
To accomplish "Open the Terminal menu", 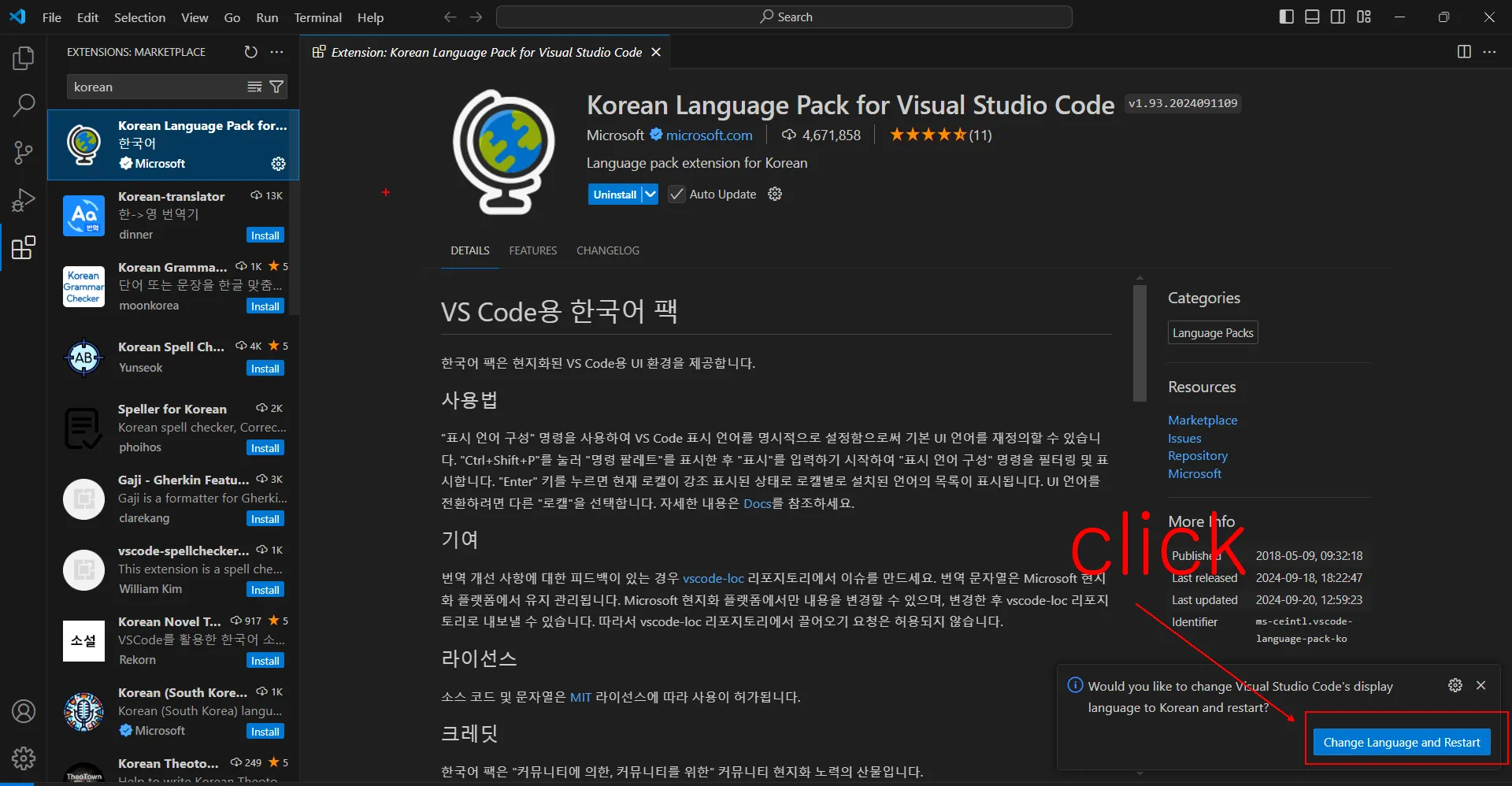I will click(318, 17).
